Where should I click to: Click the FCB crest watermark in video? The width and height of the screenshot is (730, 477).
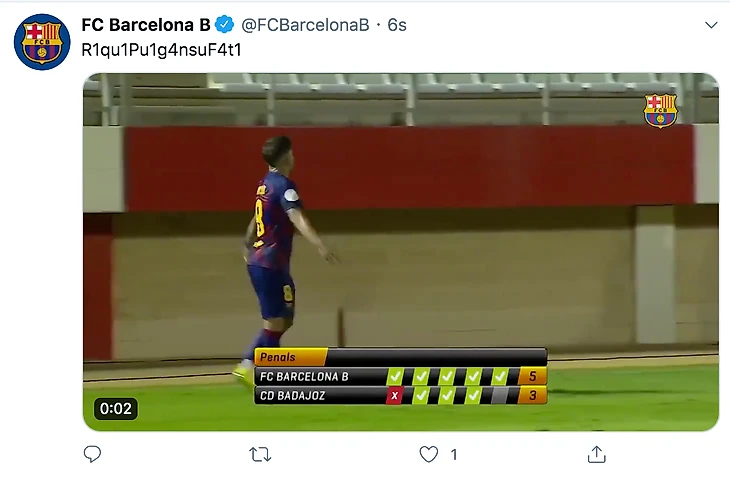pos(660,110)
